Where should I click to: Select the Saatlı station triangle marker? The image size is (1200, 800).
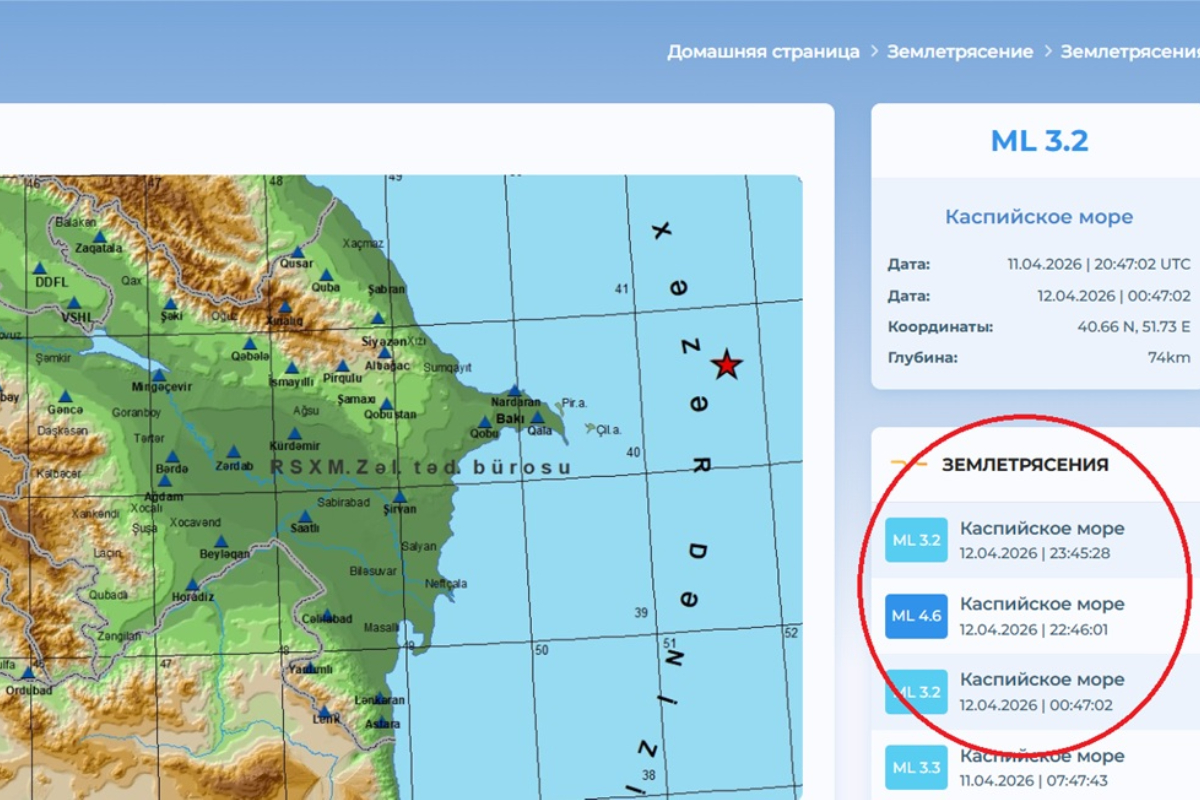click(x=305, y=516)
